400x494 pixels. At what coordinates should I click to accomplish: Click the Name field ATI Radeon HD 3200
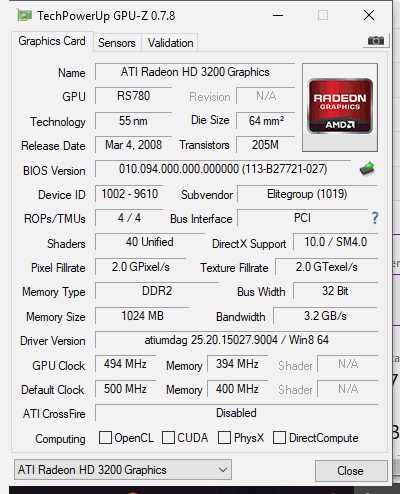(x=195, y=72)
